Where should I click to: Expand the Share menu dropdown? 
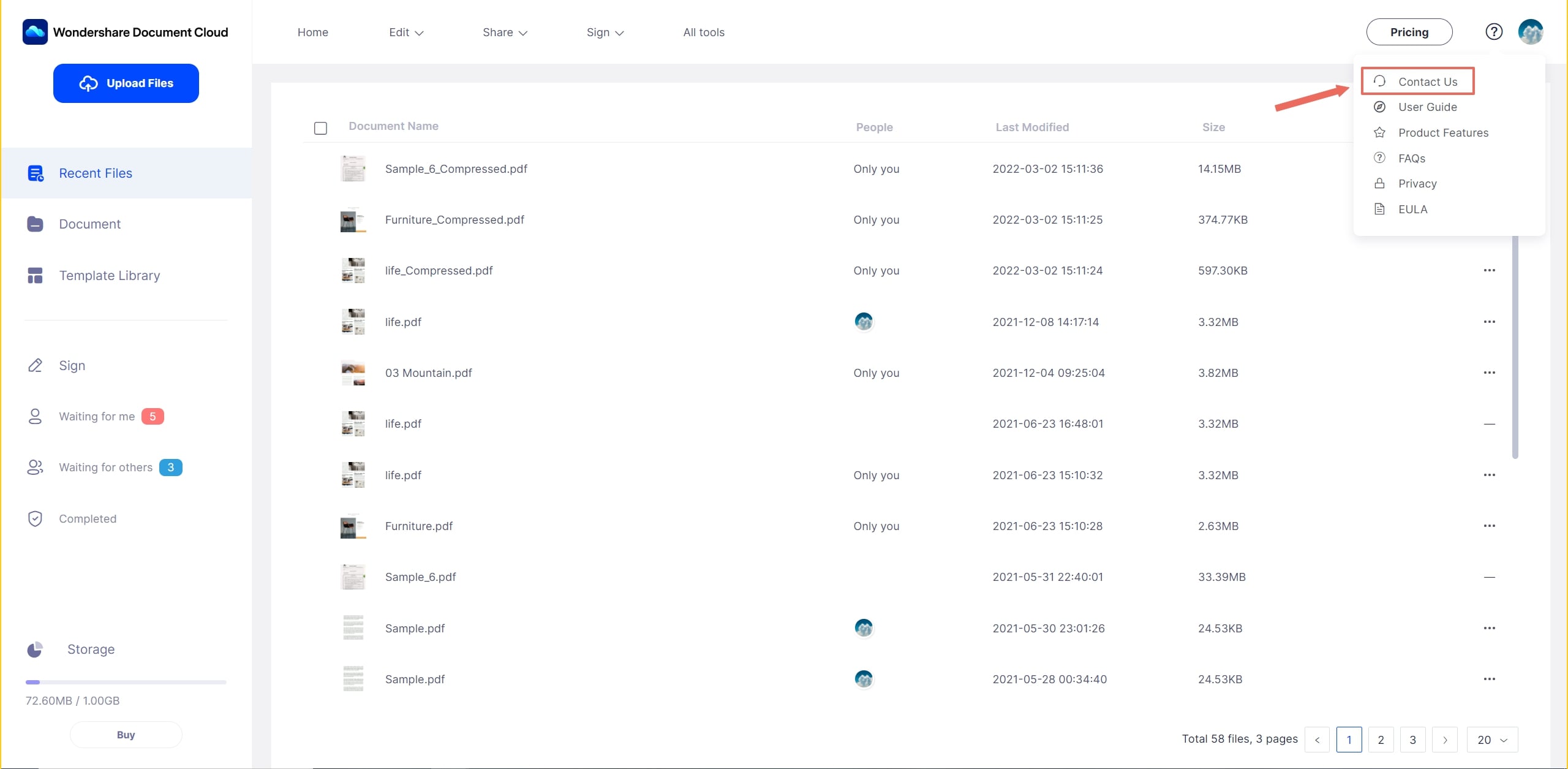click(505, 32)
